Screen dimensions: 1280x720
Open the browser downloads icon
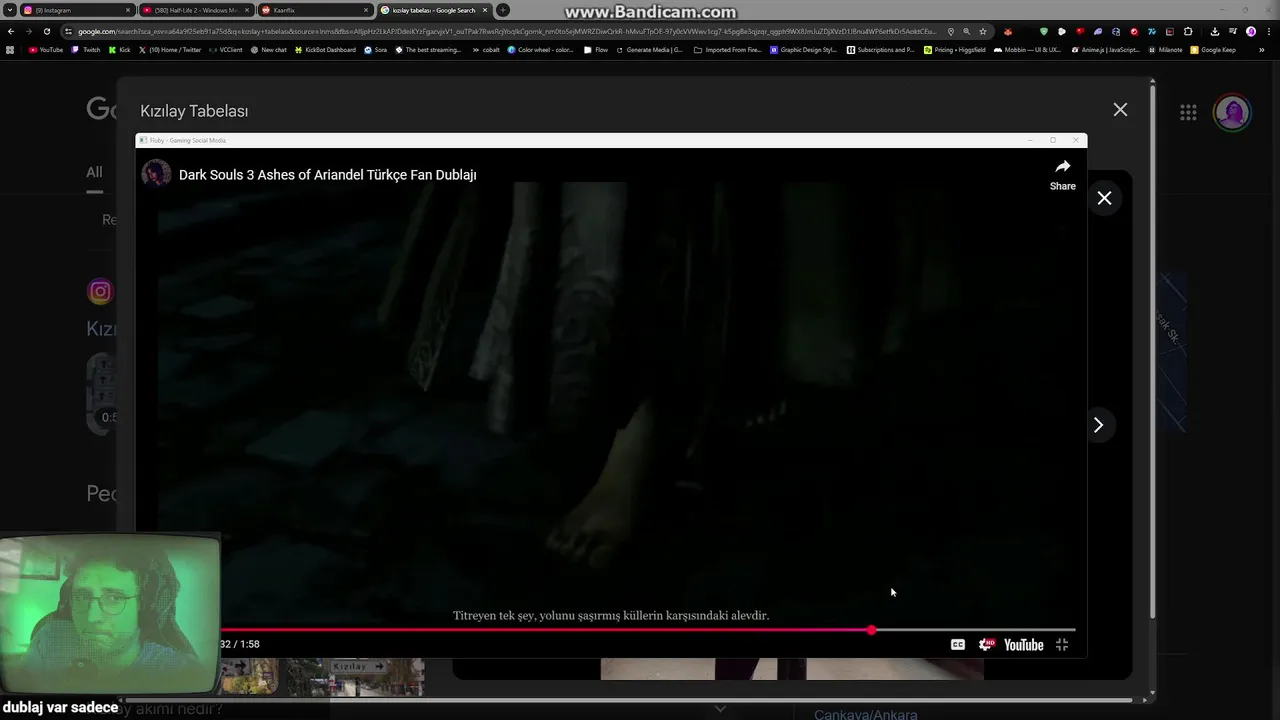tap(1214, 31)
